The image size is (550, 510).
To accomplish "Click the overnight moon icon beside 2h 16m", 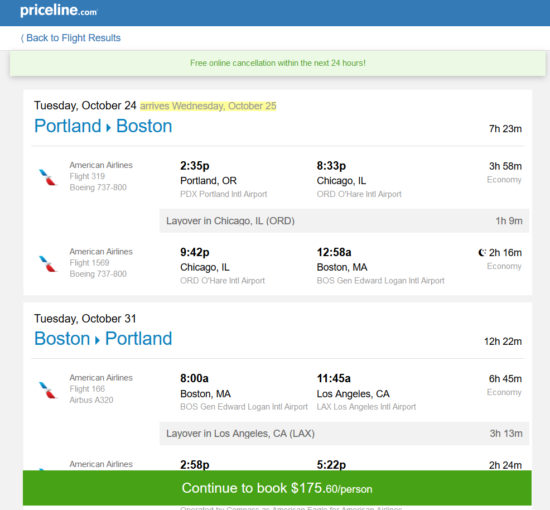I will pyautogui.click(x=482, y=253).
